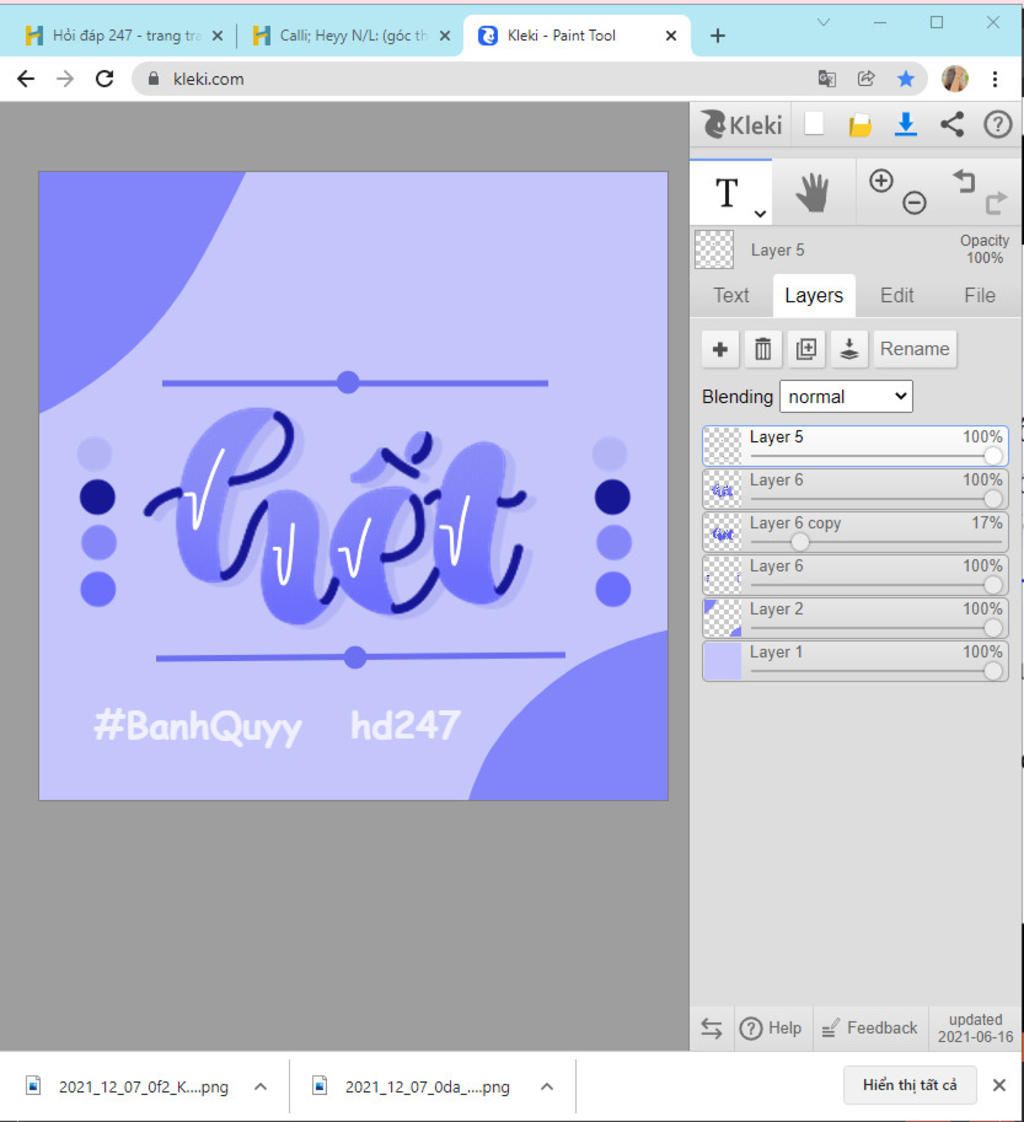Select the Text tool in Kleki
The width and height of the screenshot is (1024, 1122).
click(x=727, y=192)
